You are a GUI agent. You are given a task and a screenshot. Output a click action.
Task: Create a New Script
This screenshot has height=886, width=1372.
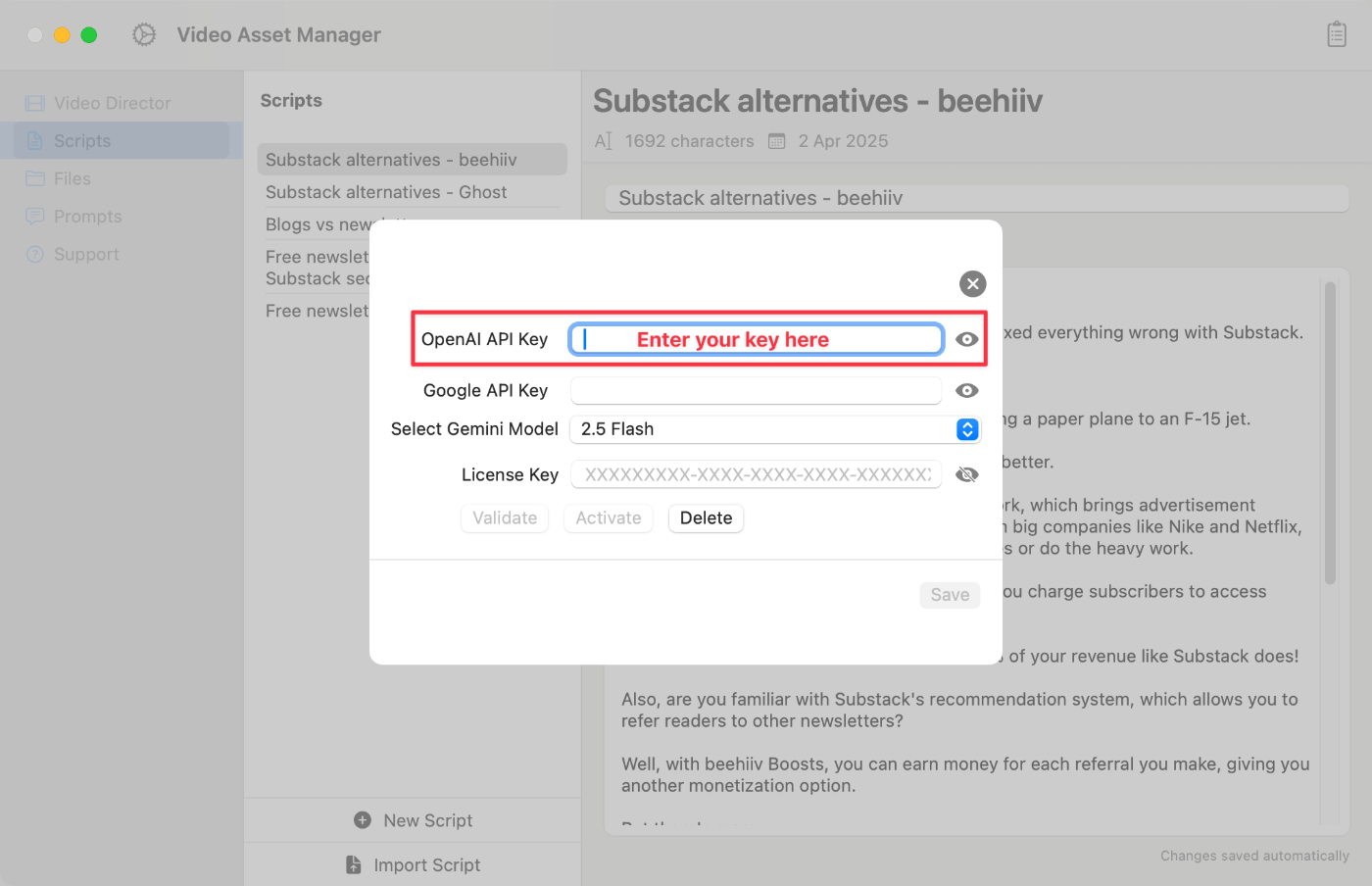point(413,820)
